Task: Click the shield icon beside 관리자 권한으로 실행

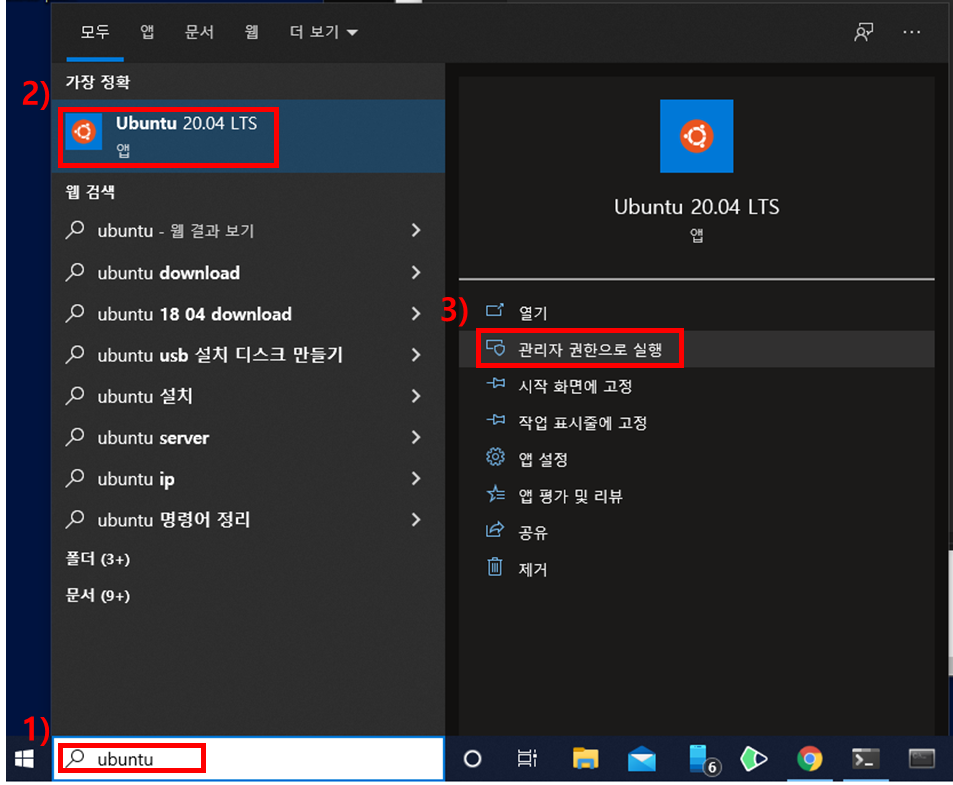Action: coord(495,348)
